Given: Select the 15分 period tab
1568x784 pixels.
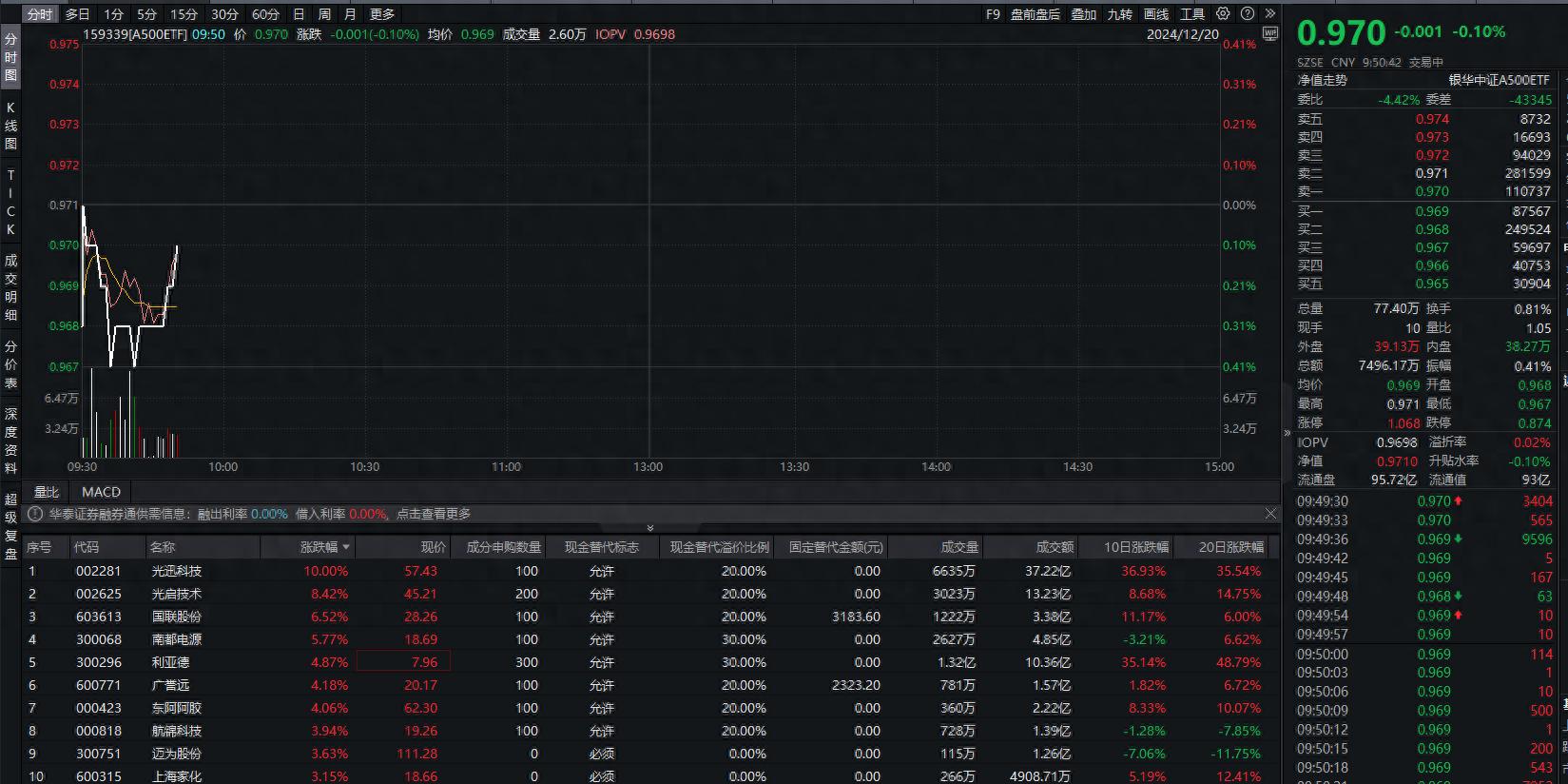Looking at the screenshot, I should [x=184, y=14].
